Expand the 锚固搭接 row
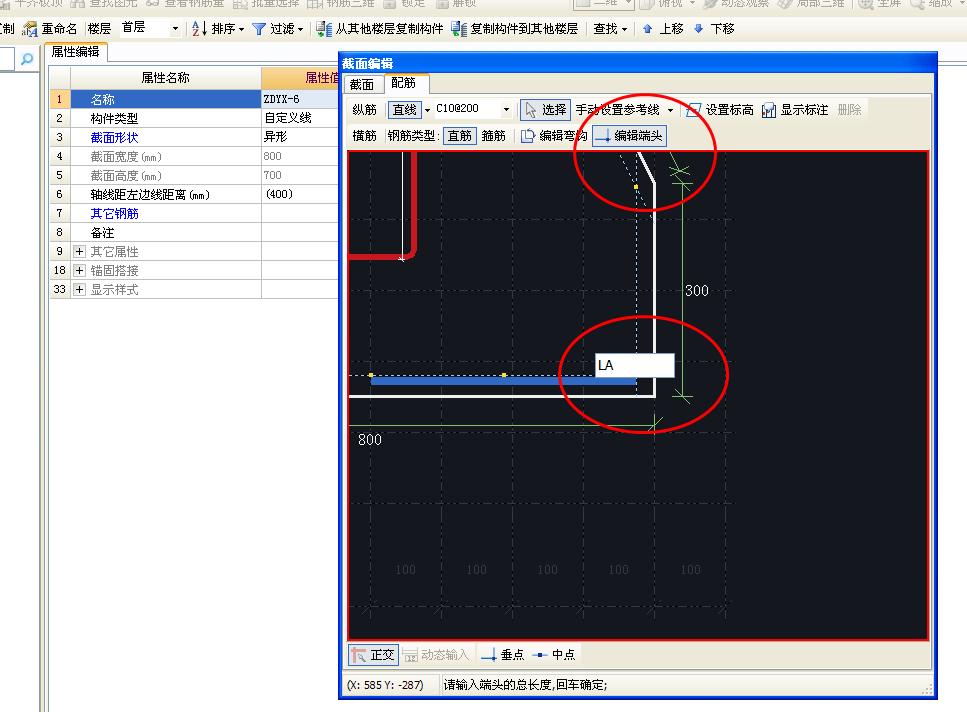This screenshot has width=967, height=712. [x=80, y=270]
